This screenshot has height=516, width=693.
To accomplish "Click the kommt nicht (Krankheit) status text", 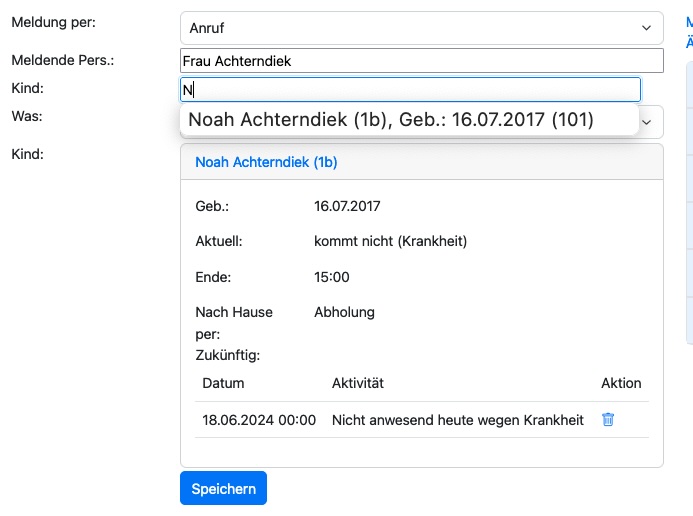I will click(390, 241).
